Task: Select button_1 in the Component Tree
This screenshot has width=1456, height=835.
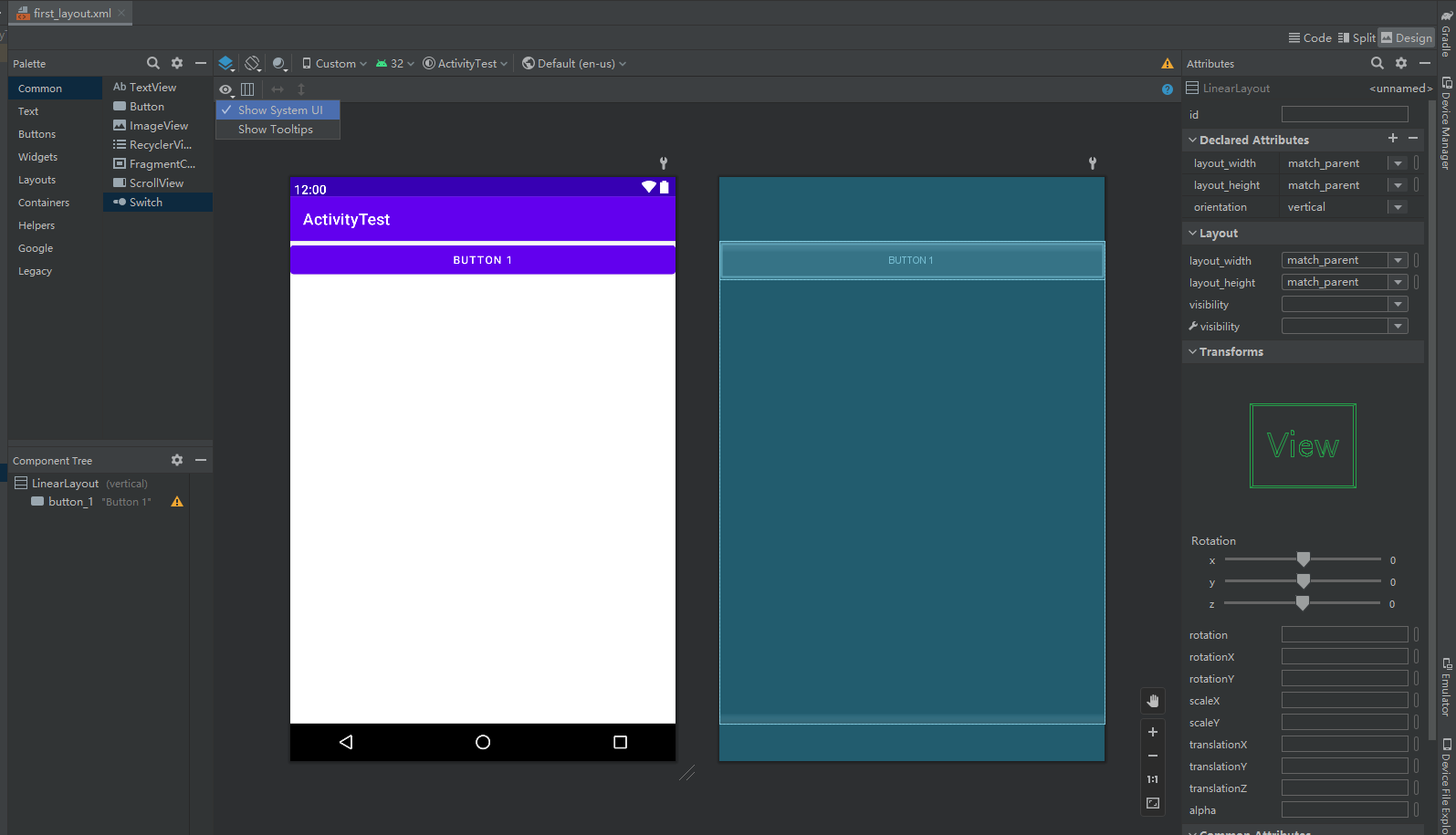Action: 70,502
